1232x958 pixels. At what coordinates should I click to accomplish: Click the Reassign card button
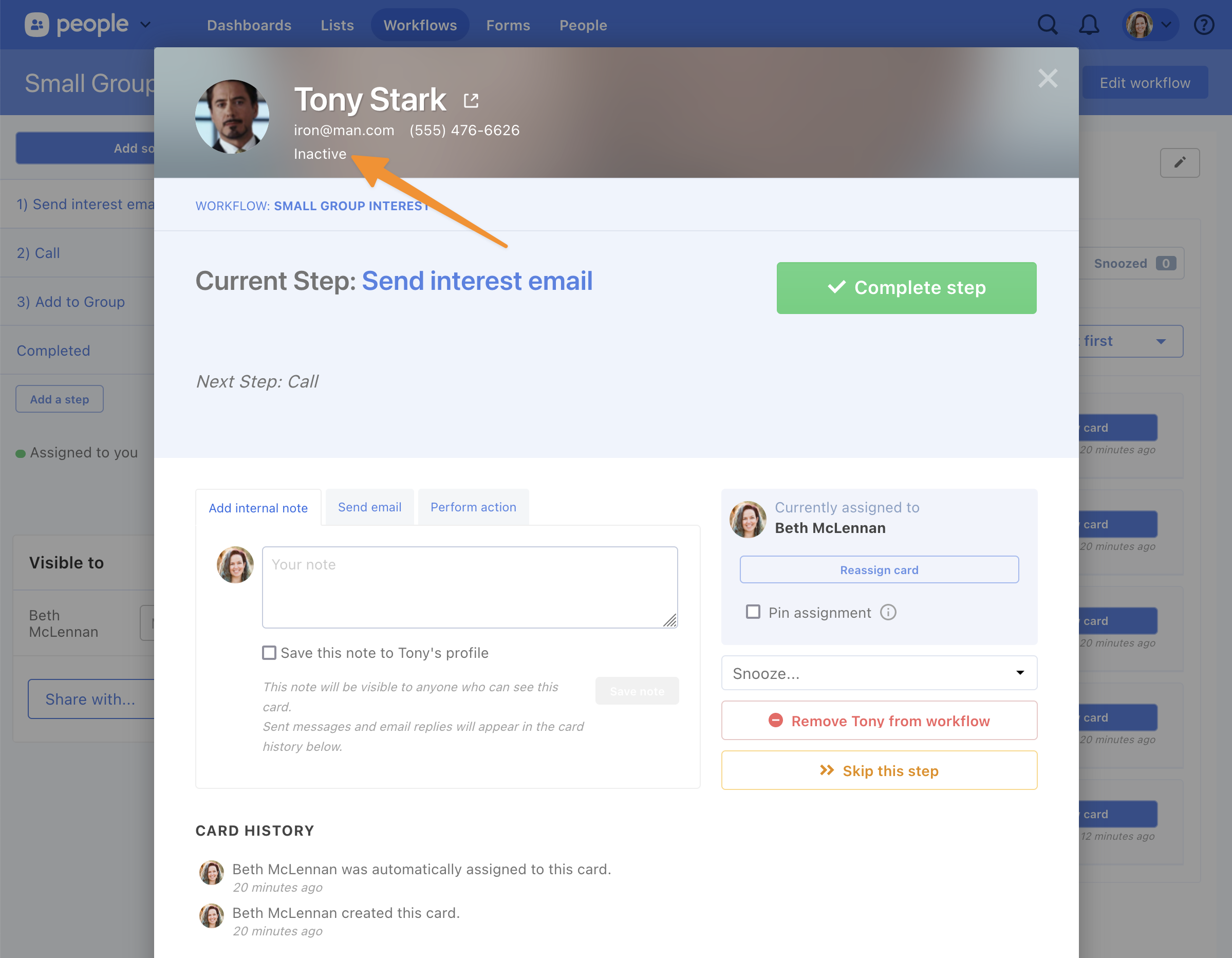879,570
